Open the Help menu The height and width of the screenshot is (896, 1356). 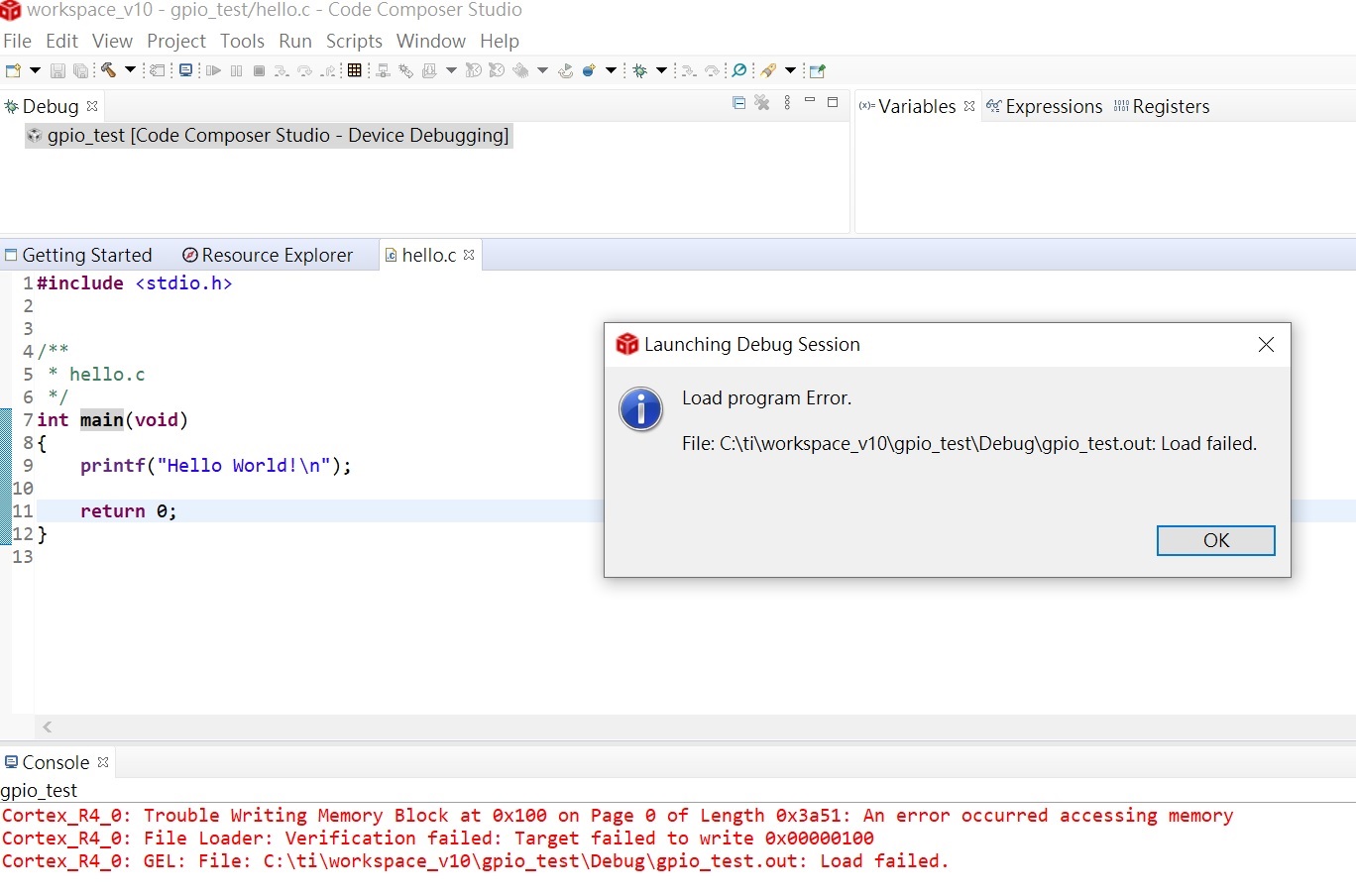(500, 41)
